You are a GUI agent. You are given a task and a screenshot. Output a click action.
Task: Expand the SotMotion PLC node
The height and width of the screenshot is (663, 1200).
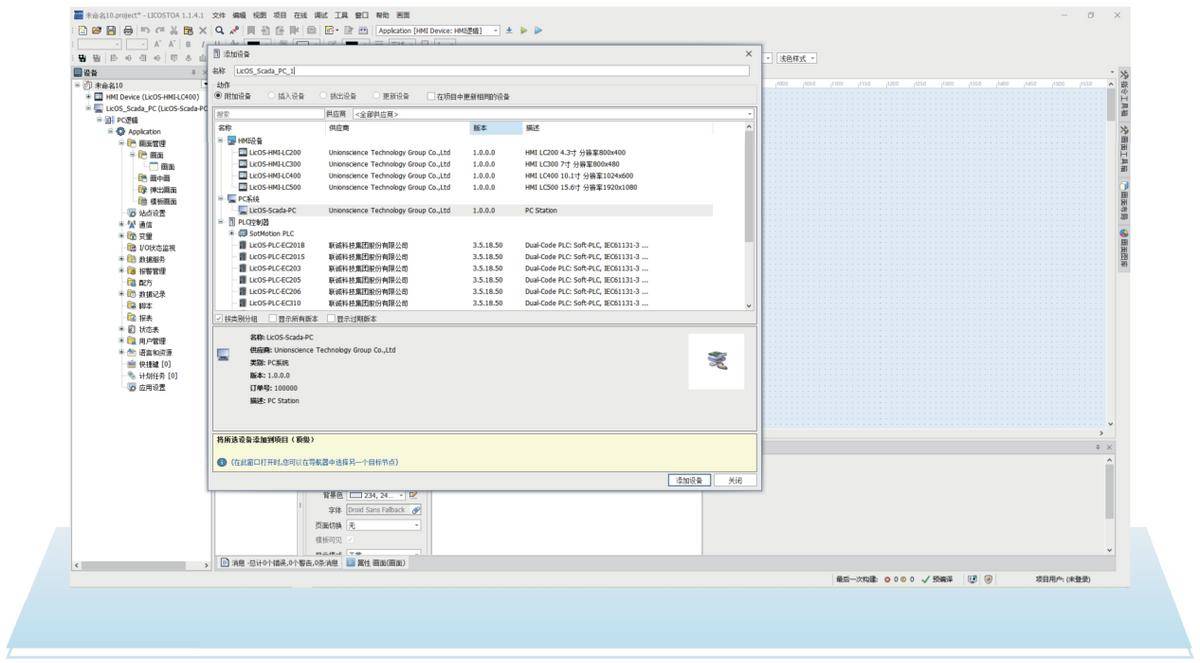tap(232, 233)
